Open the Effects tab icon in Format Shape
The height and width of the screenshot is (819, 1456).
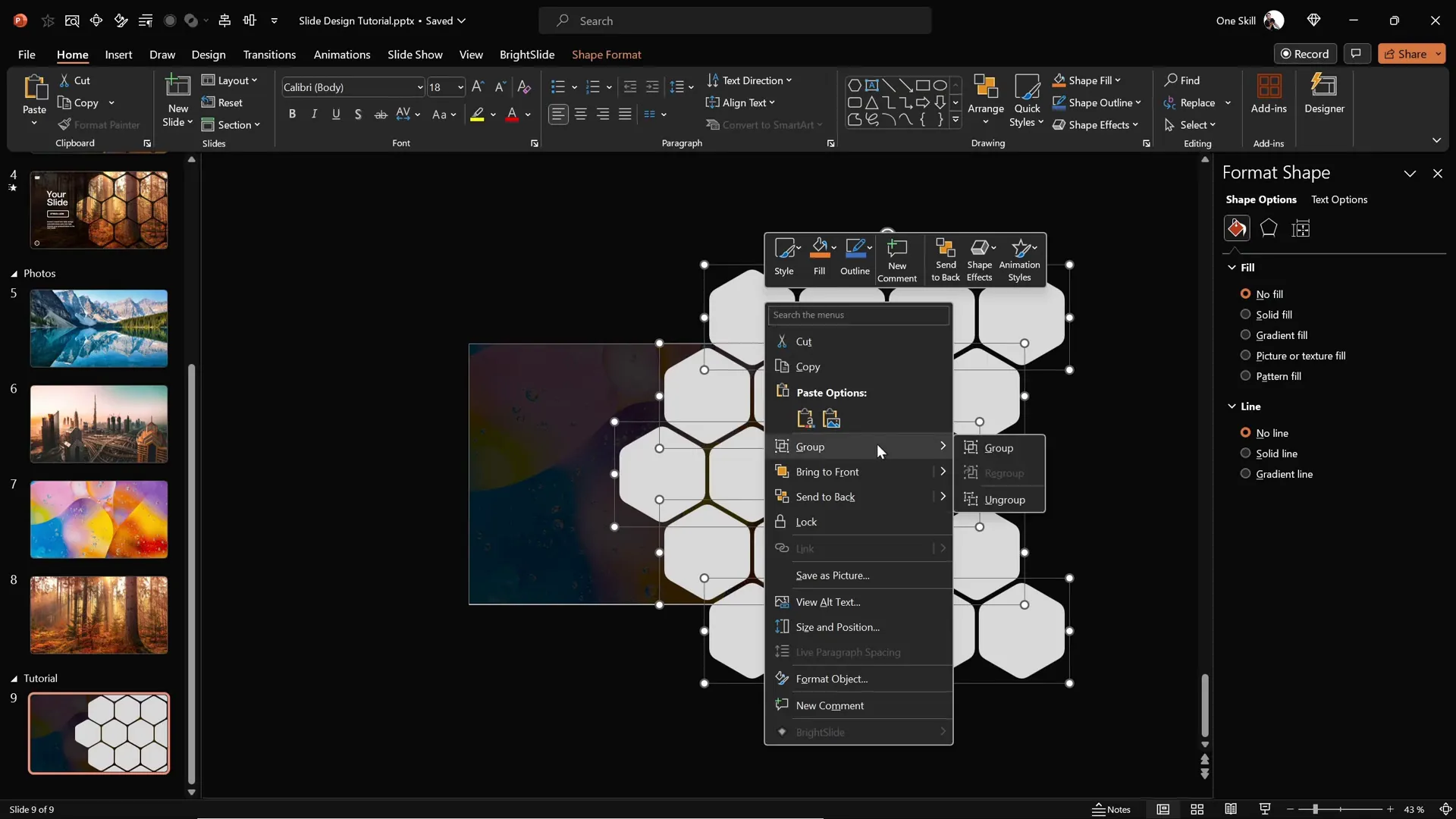pos(1269,228)
